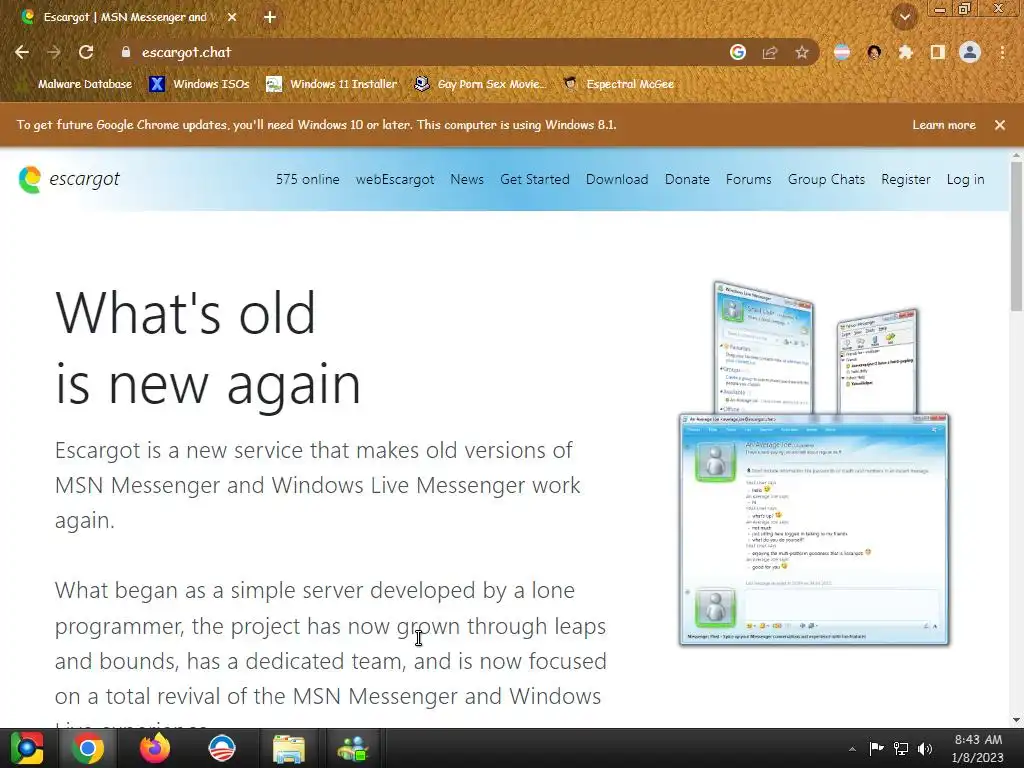Open the avatar face extension icon
Screen dimensions: 1024x768
coord(874,52)
